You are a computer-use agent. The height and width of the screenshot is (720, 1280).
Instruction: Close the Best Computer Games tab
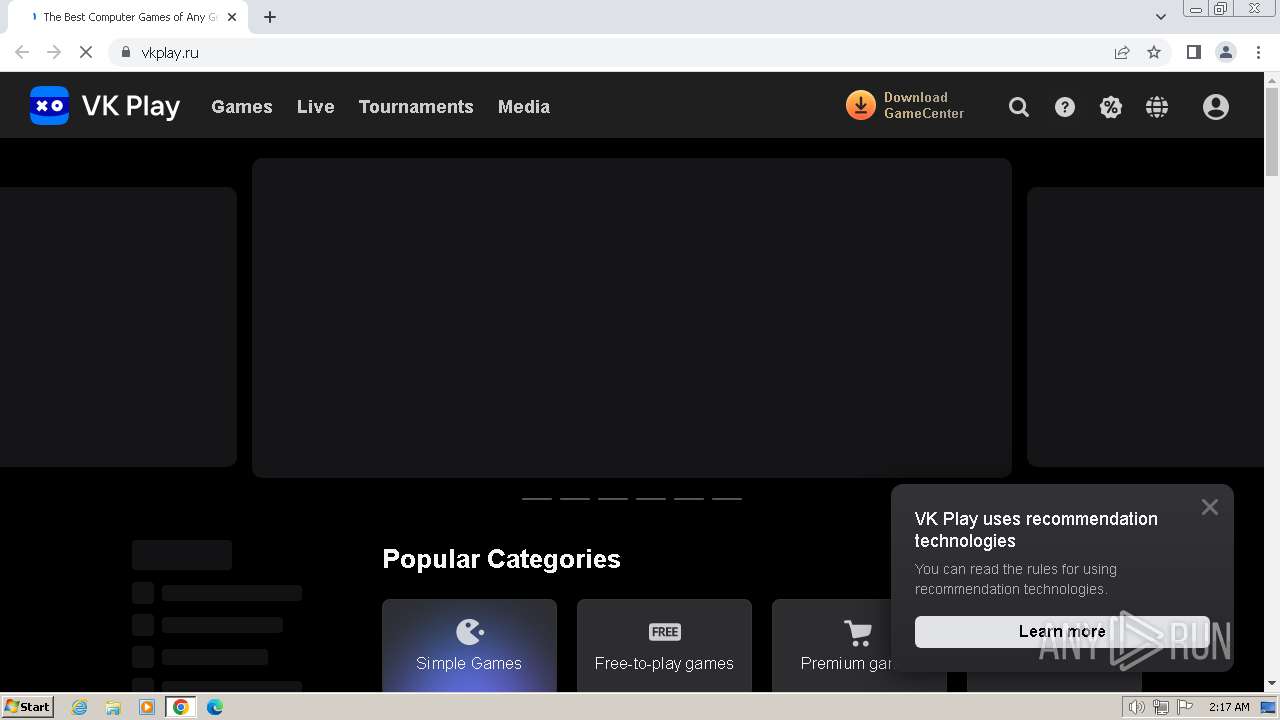[x=233, y=17]
